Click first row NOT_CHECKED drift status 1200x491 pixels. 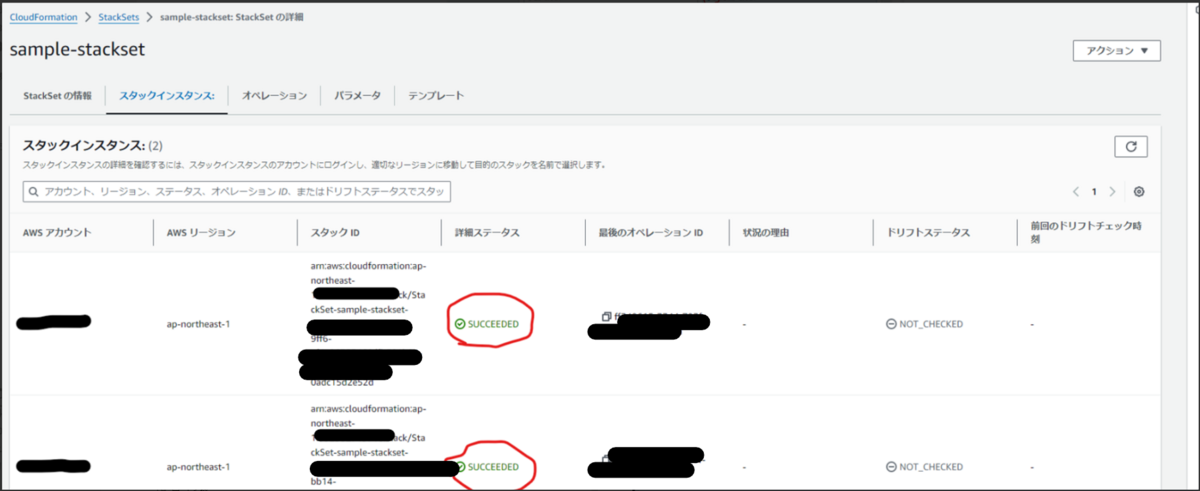click(x=925, y=324)
